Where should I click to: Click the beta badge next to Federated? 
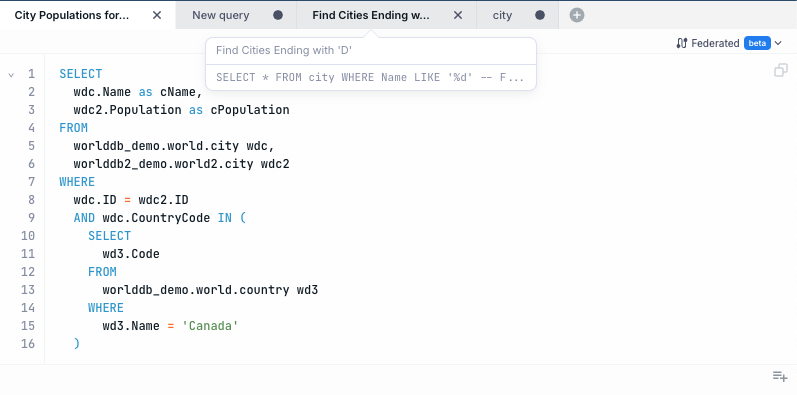(757, 43)
